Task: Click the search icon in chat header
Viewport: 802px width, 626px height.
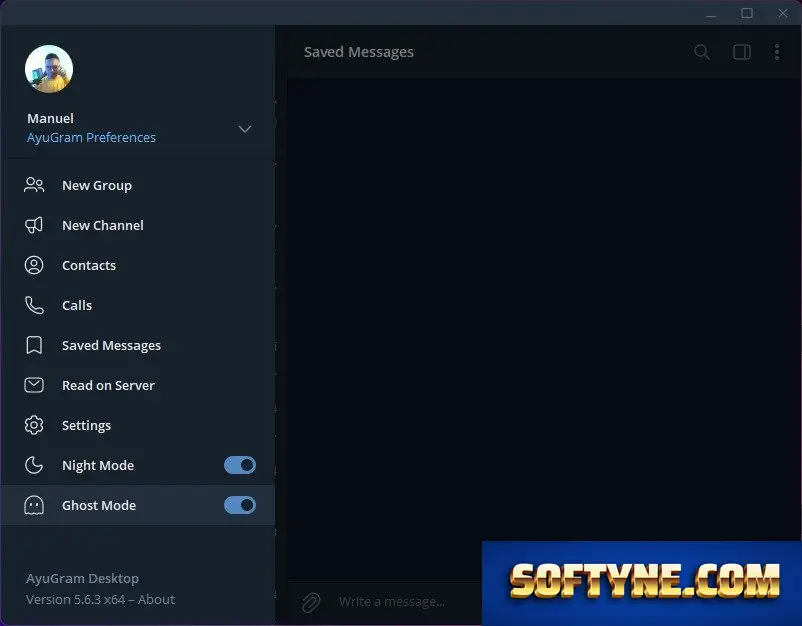Action: click(x=702, y=52)
